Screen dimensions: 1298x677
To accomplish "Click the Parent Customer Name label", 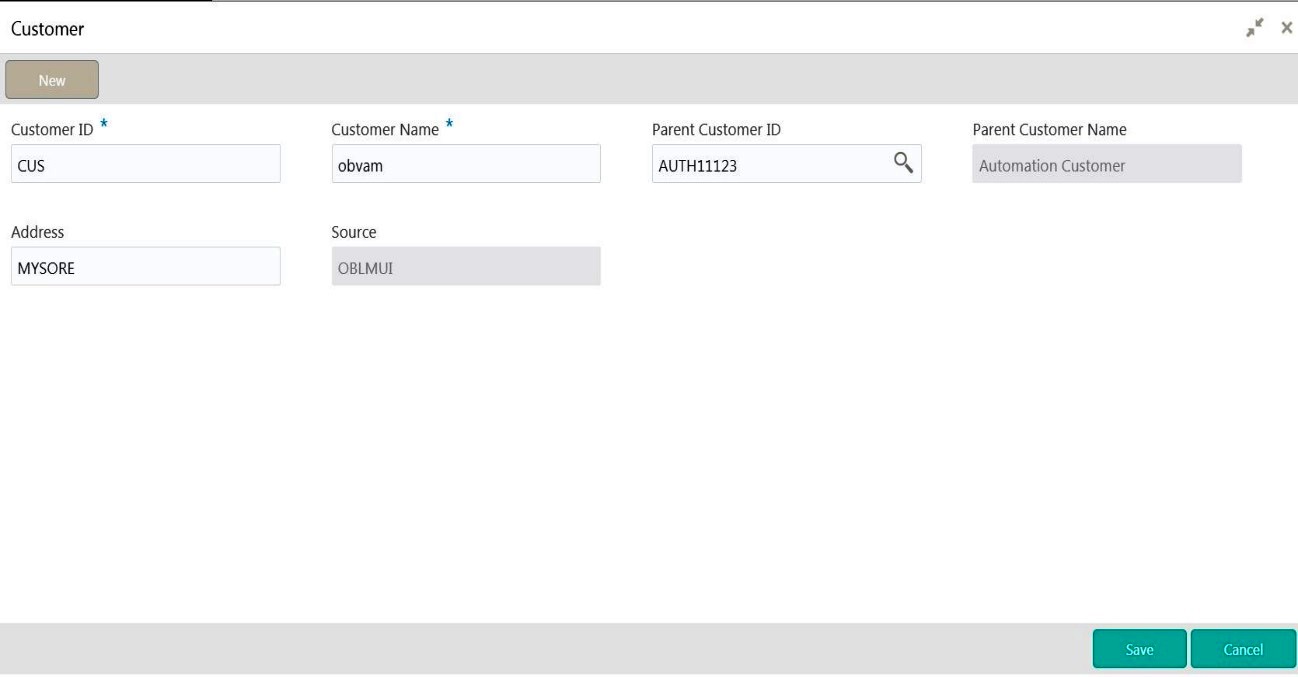I will point(1049,130).
